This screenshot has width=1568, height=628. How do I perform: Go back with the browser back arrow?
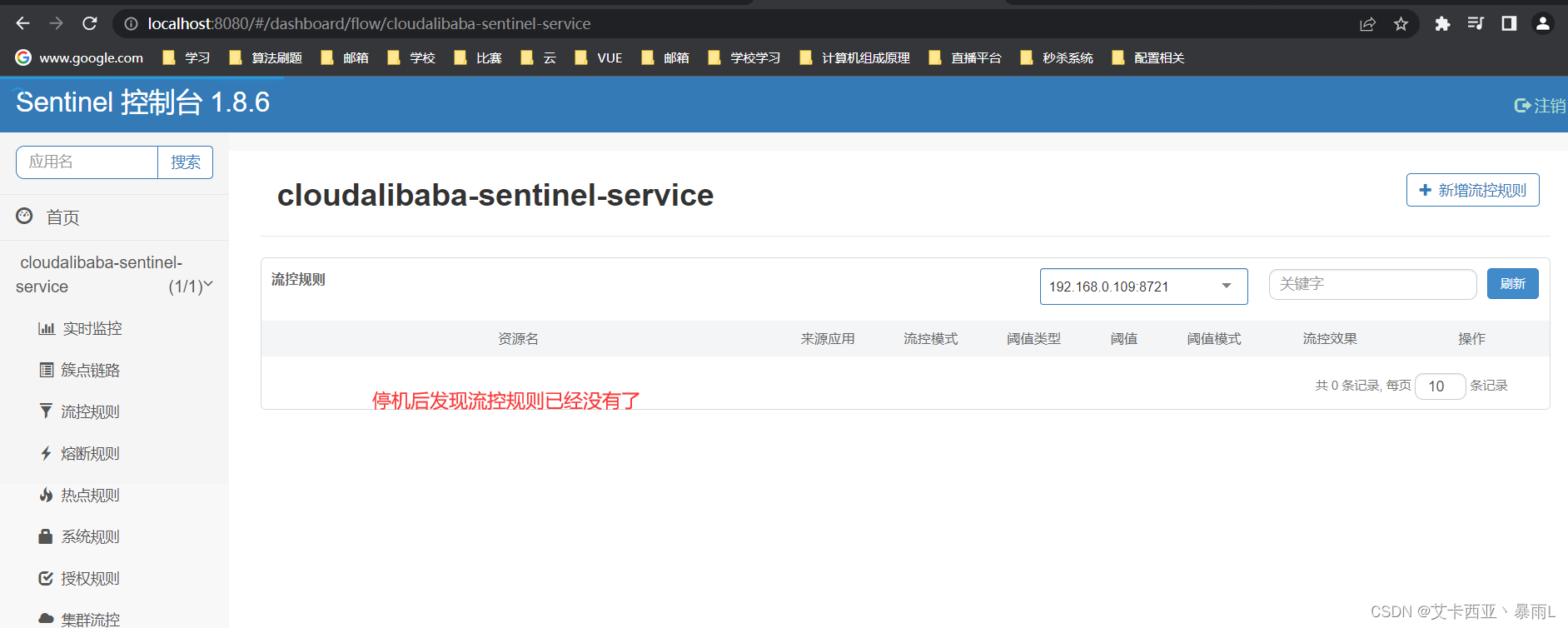23,23
